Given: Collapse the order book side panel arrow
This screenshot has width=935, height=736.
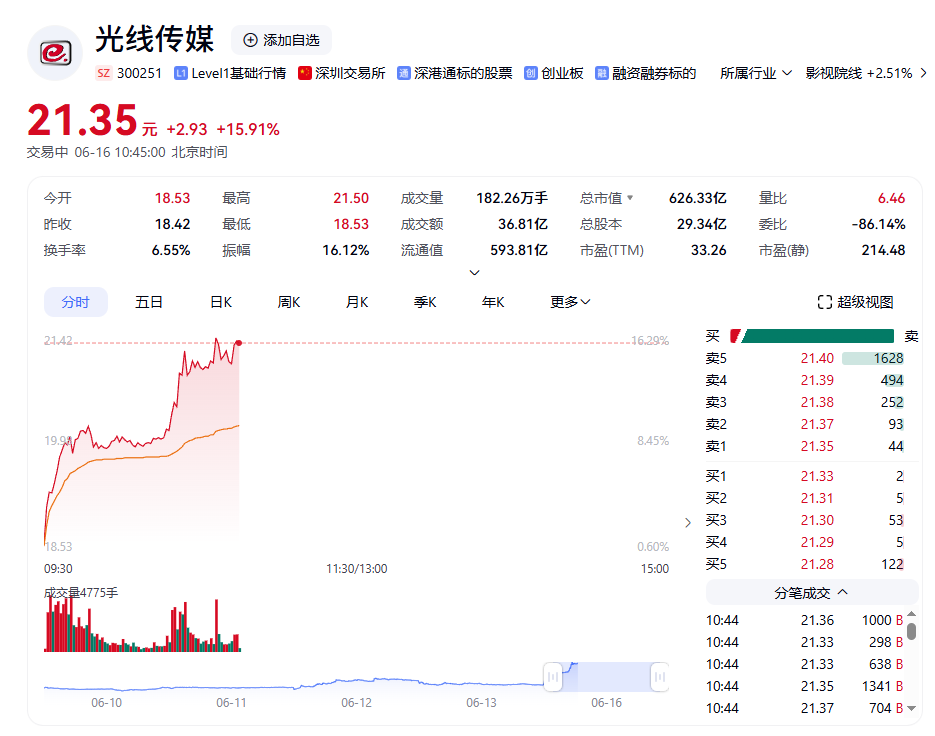Looking at the screenshot, I should [688, 522].
